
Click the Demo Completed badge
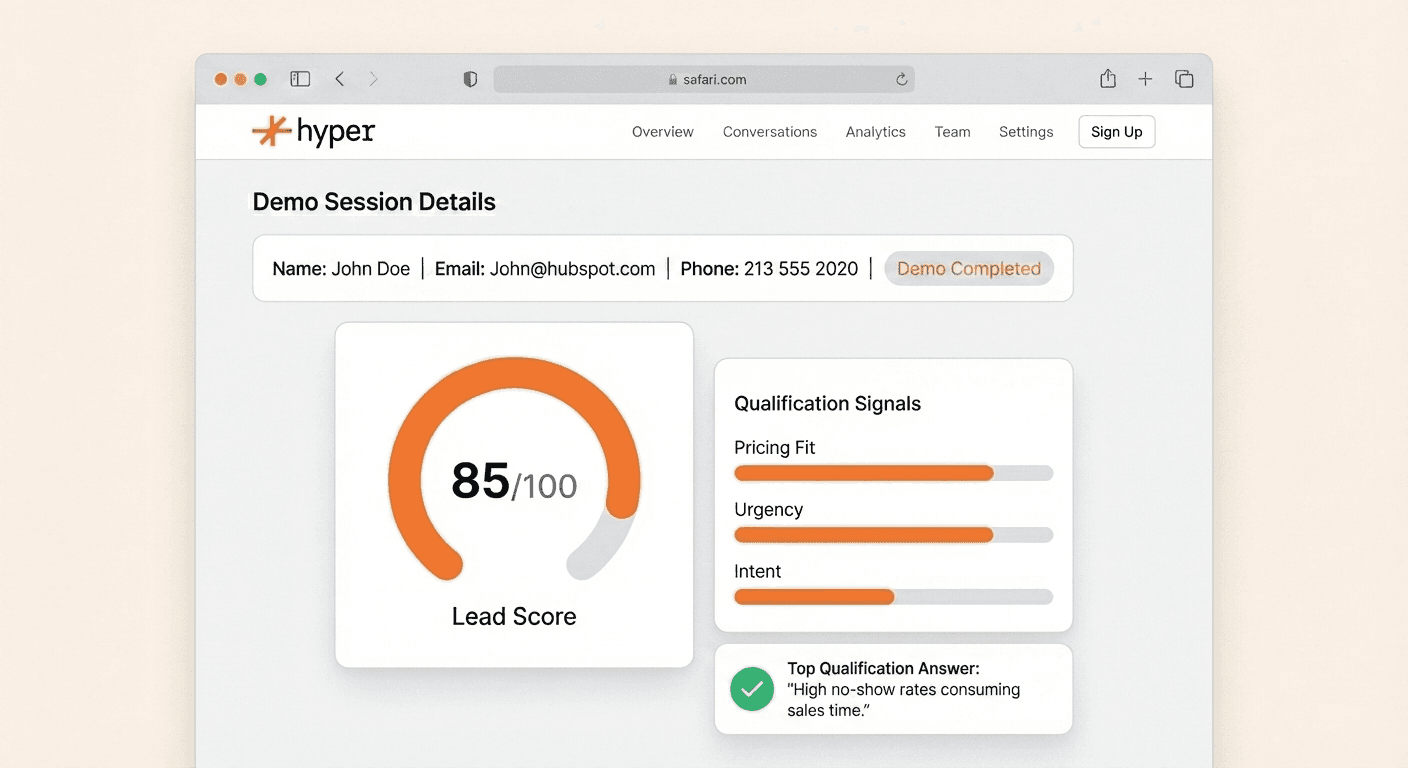point(969,268)
